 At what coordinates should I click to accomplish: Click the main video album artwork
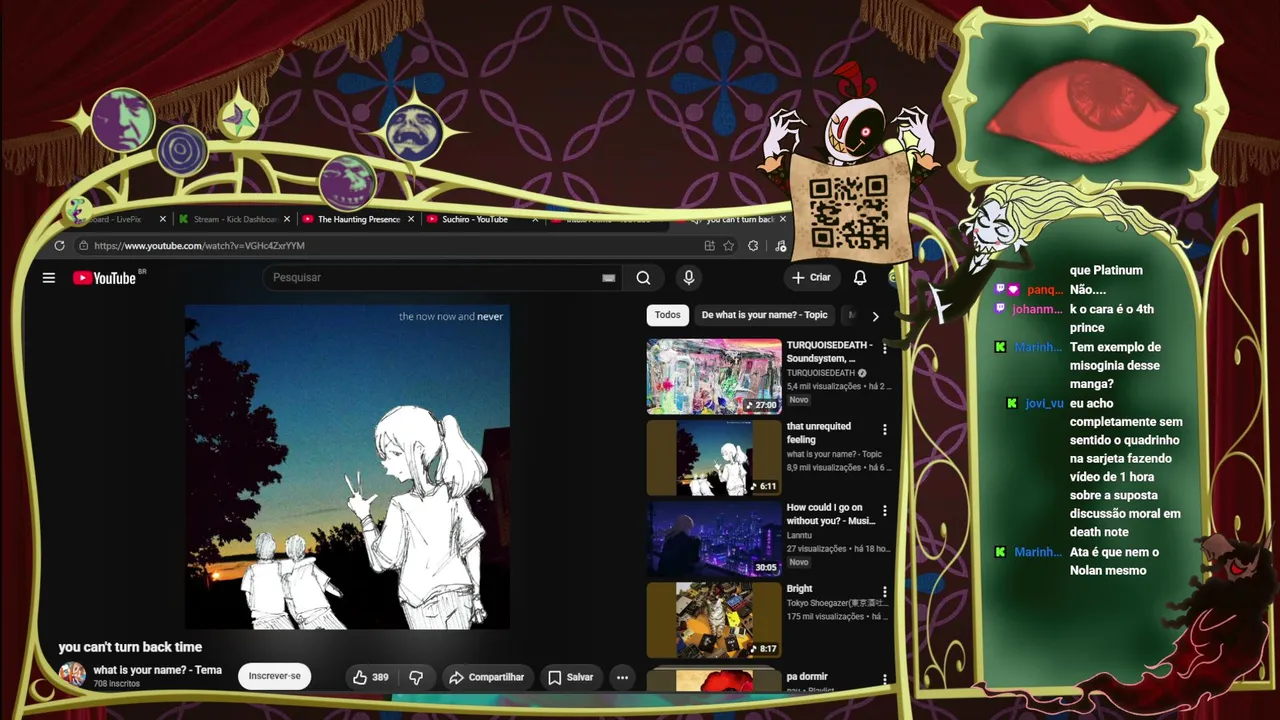point(347,467)
